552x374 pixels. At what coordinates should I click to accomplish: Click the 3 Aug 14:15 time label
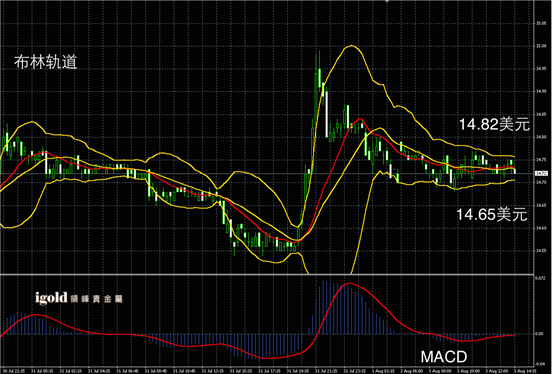tap(525, 371)
